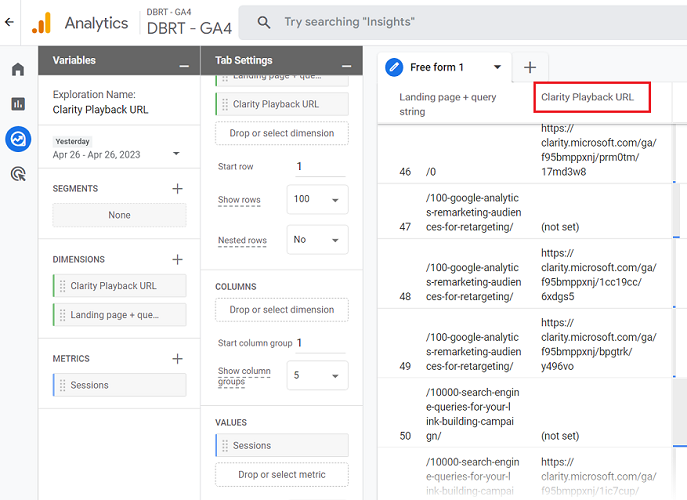Open the Show column groups dropdown
The image size is (687, 500).
(x=317, y=376)
